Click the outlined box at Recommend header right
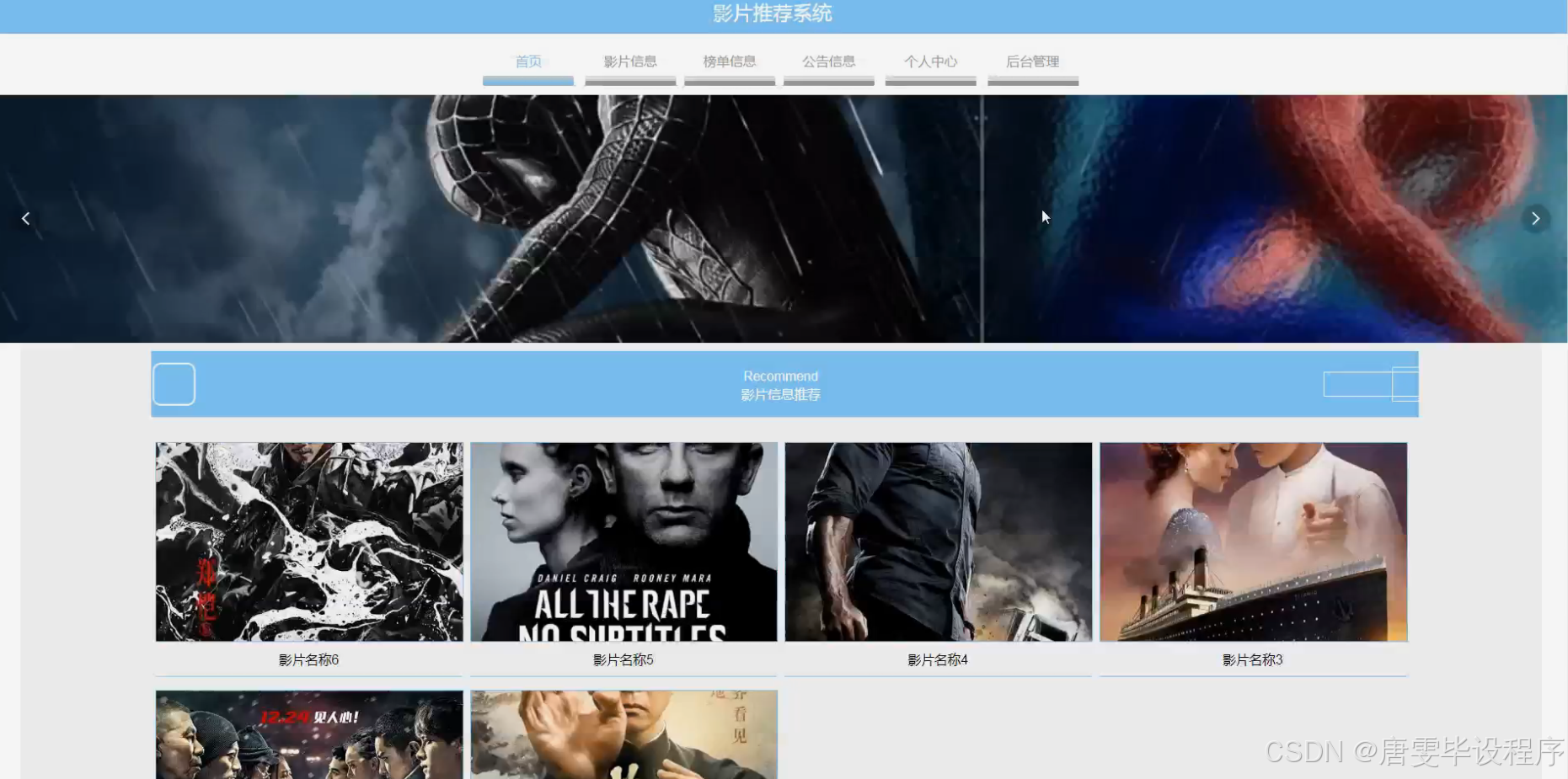 pos(1371,384)
